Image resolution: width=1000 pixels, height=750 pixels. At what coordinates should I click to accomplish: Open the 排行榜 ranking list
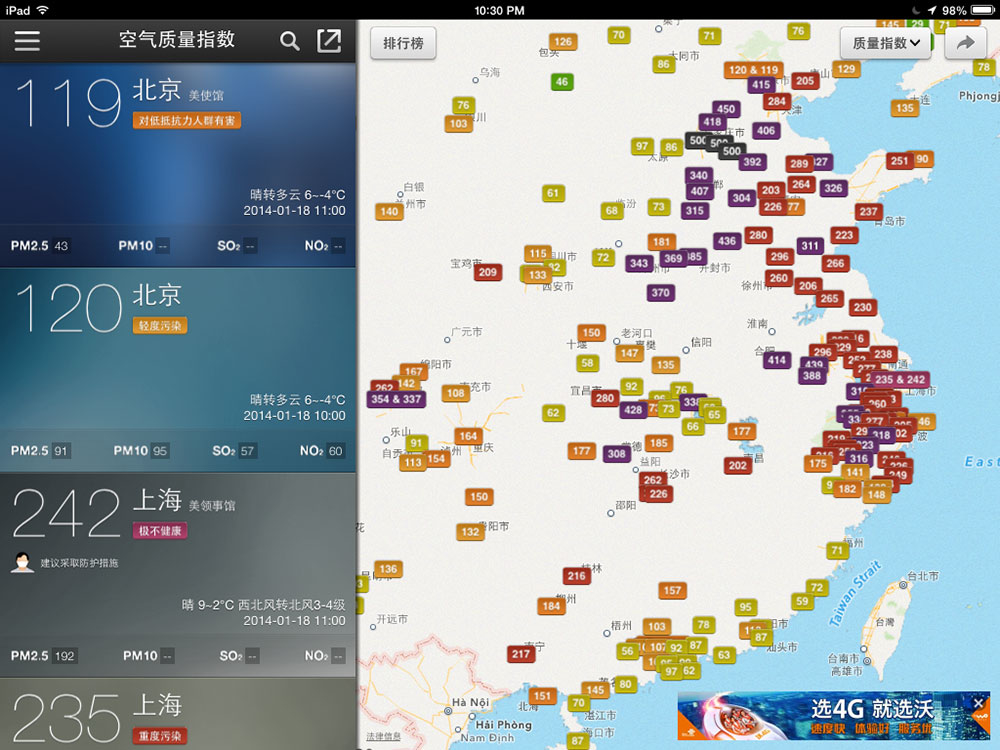point(403,44)
